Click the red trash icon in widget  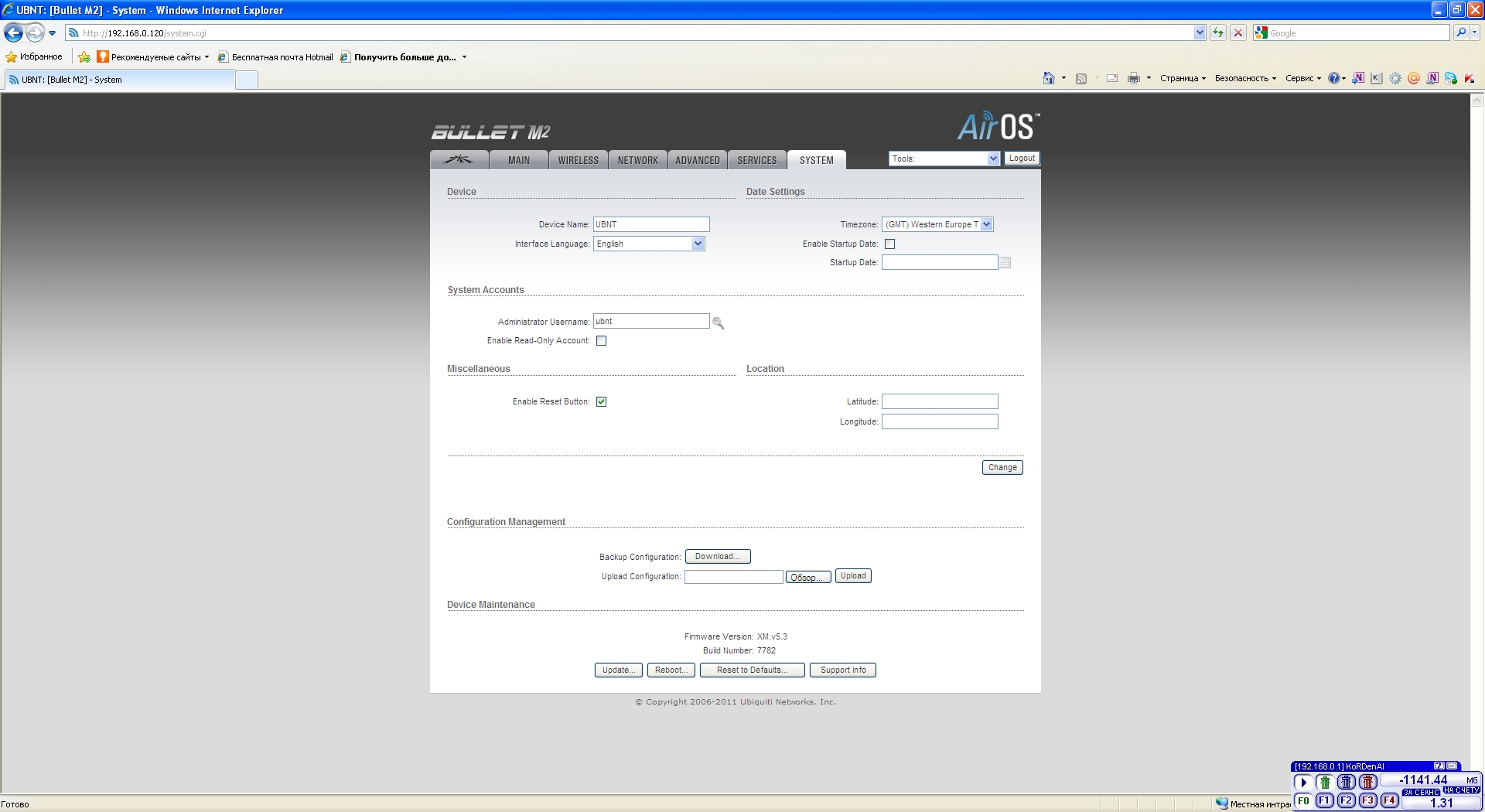click(x=1368, y=782)
